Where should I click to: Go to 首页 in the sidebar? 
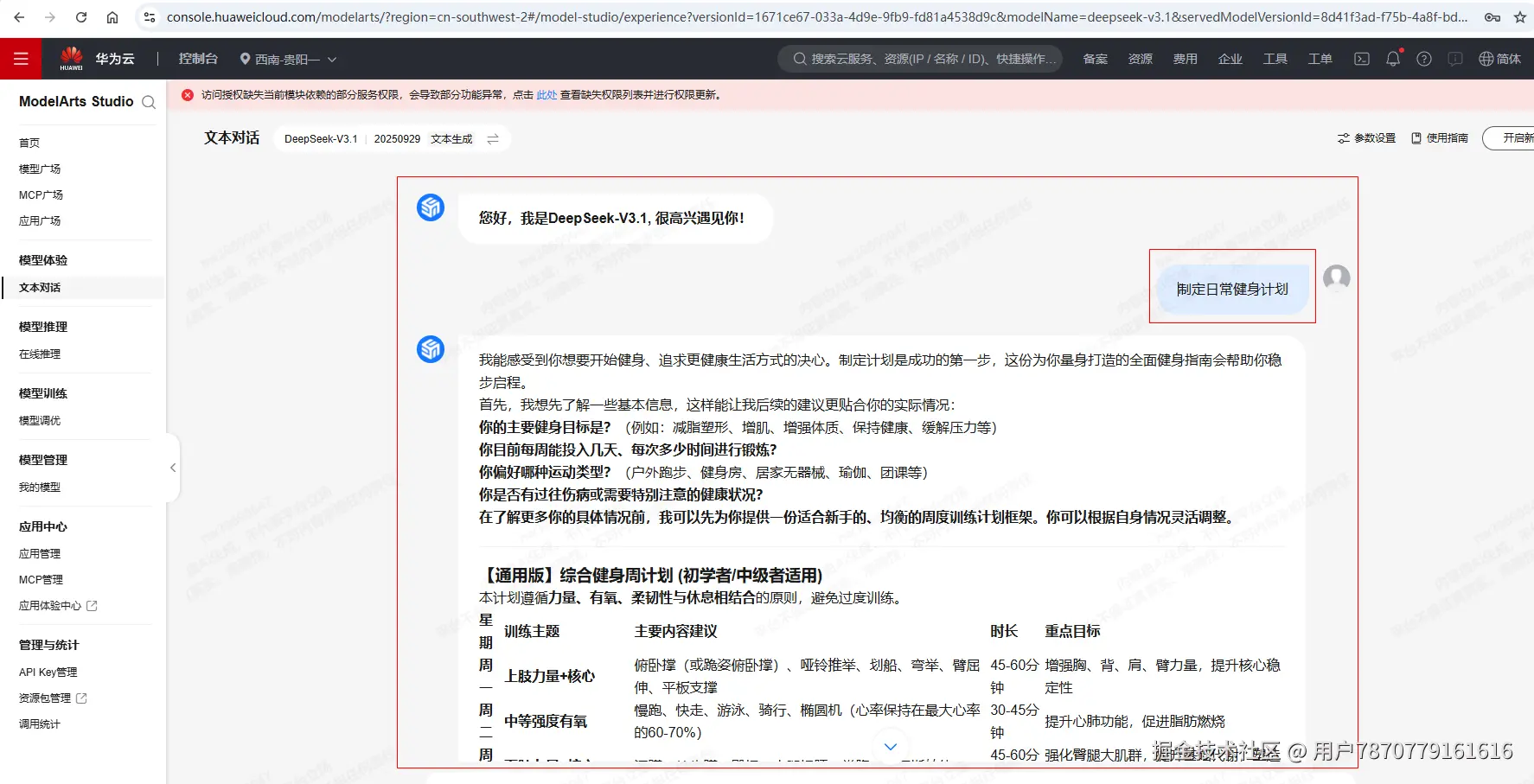coord(29,143)
